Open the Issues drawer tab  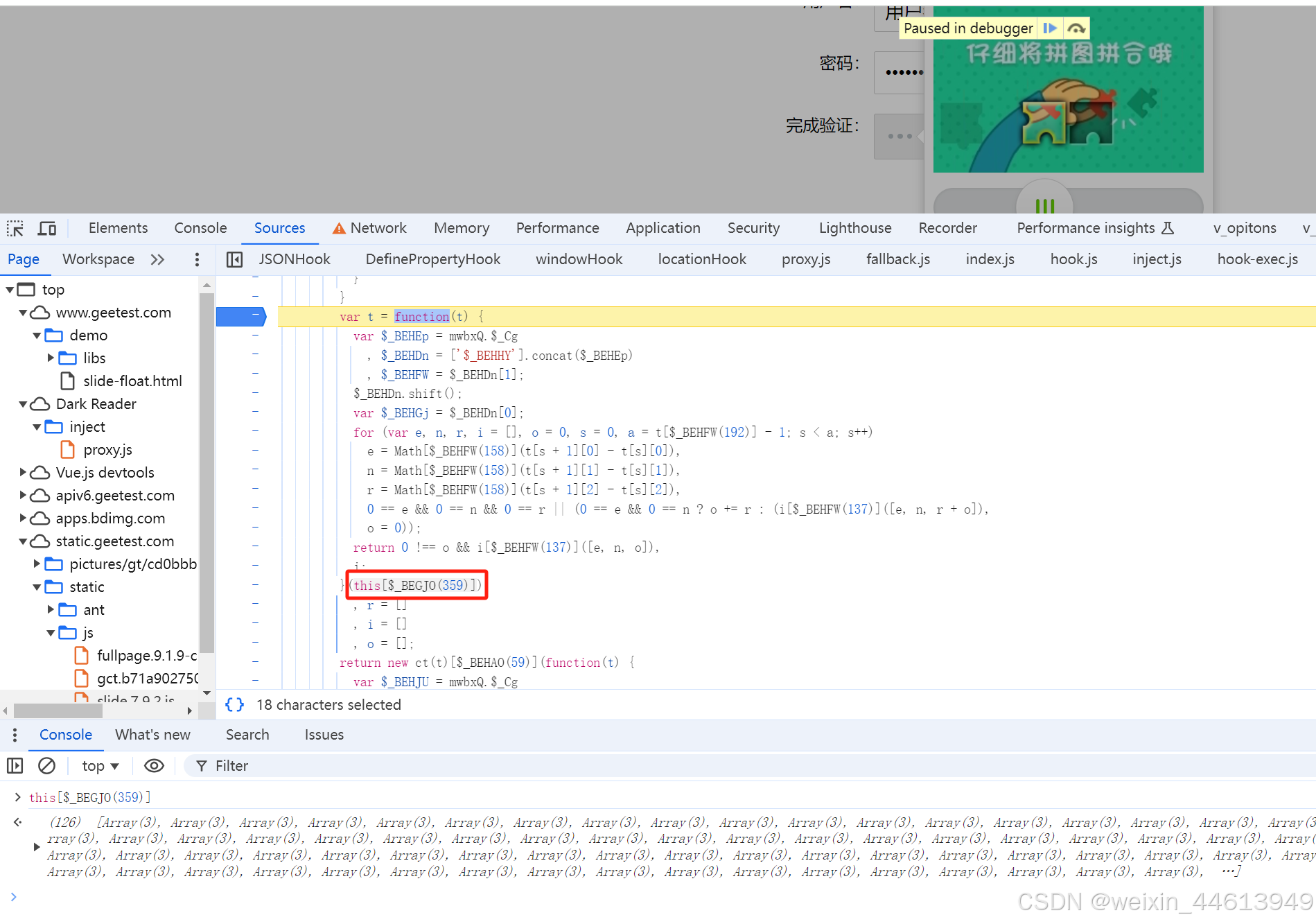[324, 735]
